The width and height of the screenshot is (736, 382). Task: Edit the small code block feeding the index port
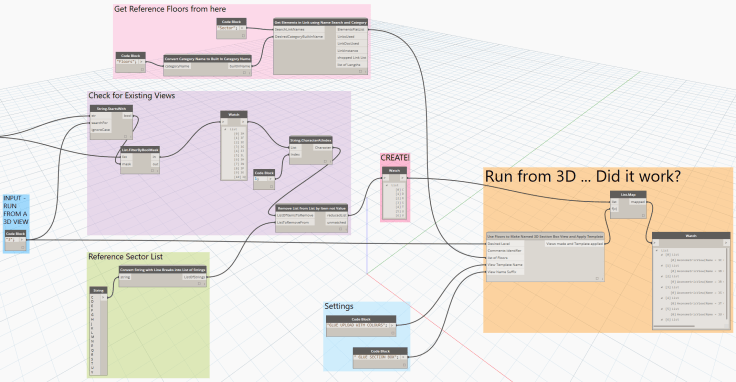coord(260,179)
